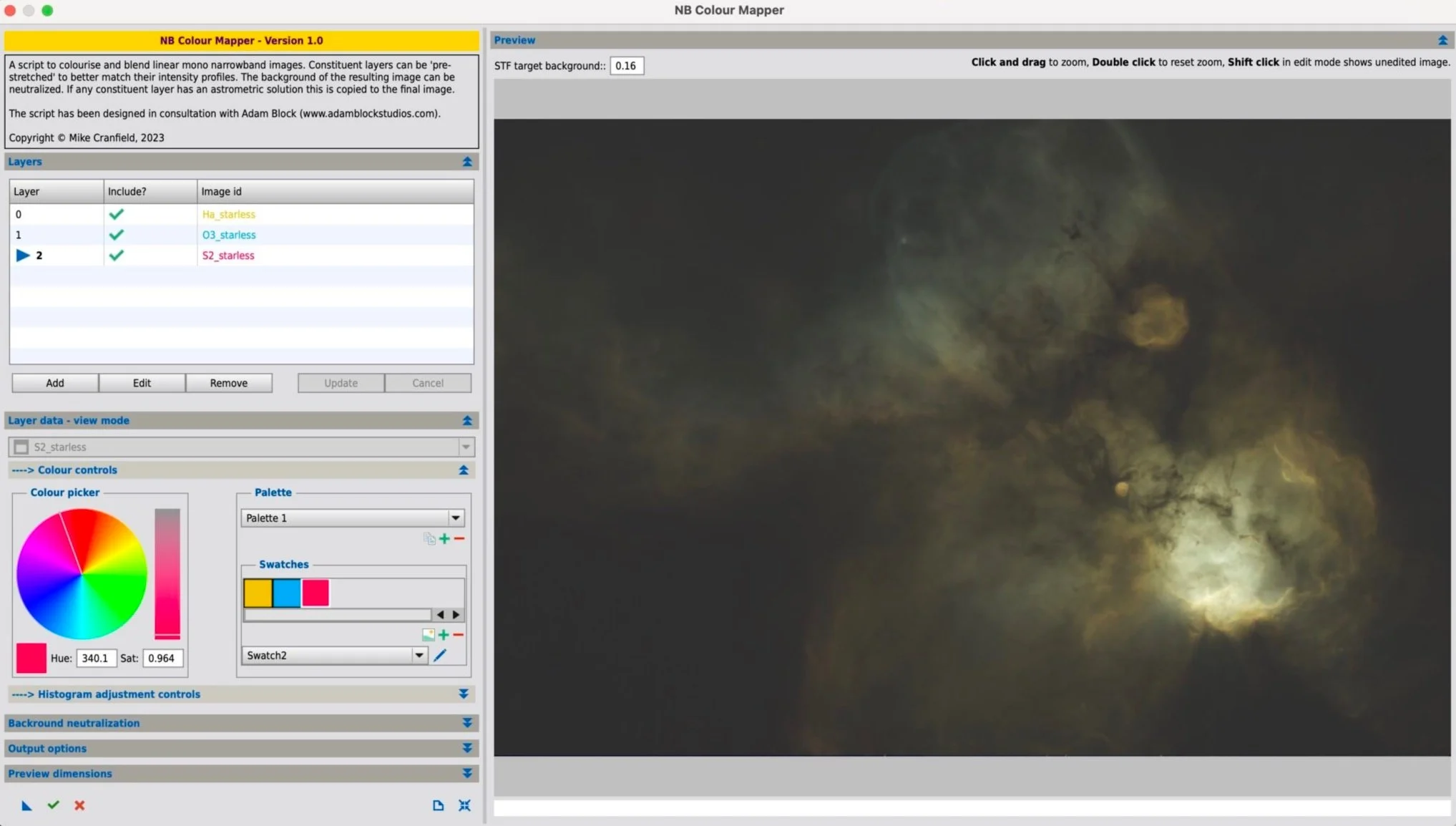1456x826 pixels.
Task: Open script documentation via document icon
Action: pyautogui.click(x=438, y=805)
